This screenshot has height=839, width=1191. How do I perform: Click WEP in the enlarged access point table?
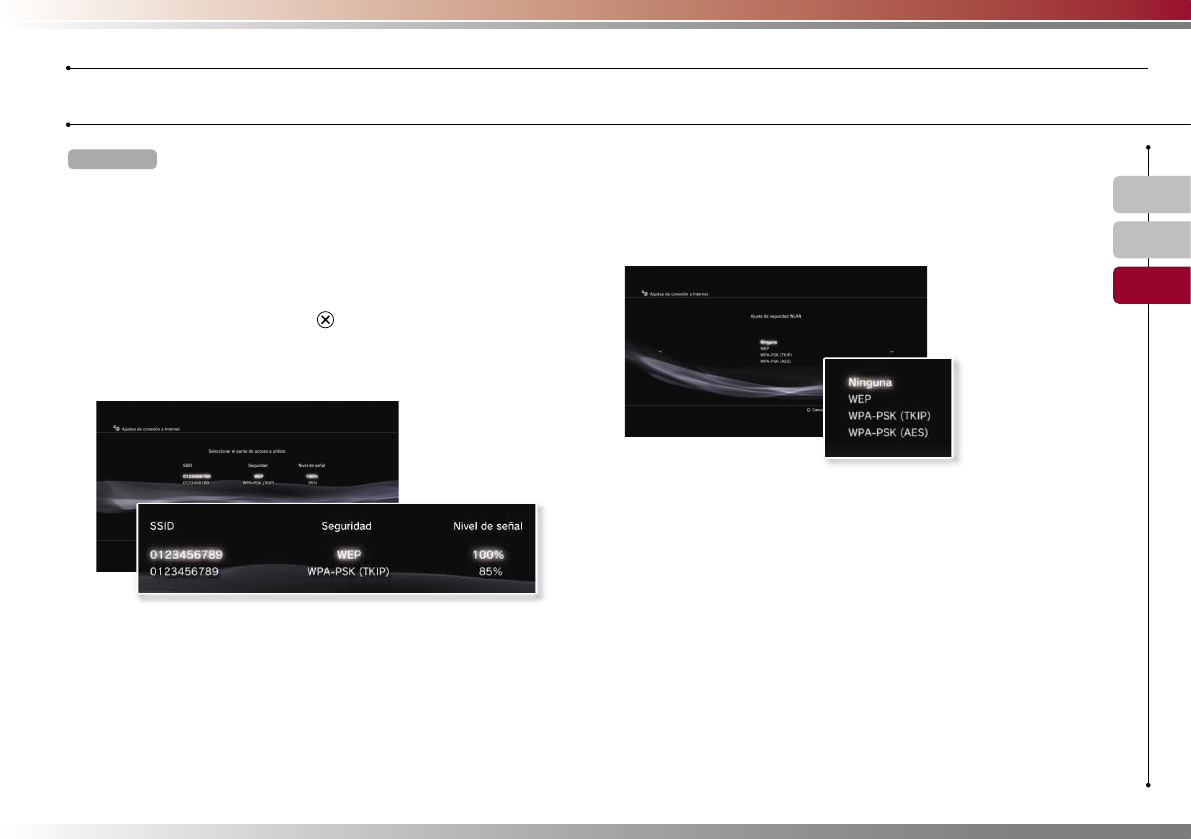349,554
